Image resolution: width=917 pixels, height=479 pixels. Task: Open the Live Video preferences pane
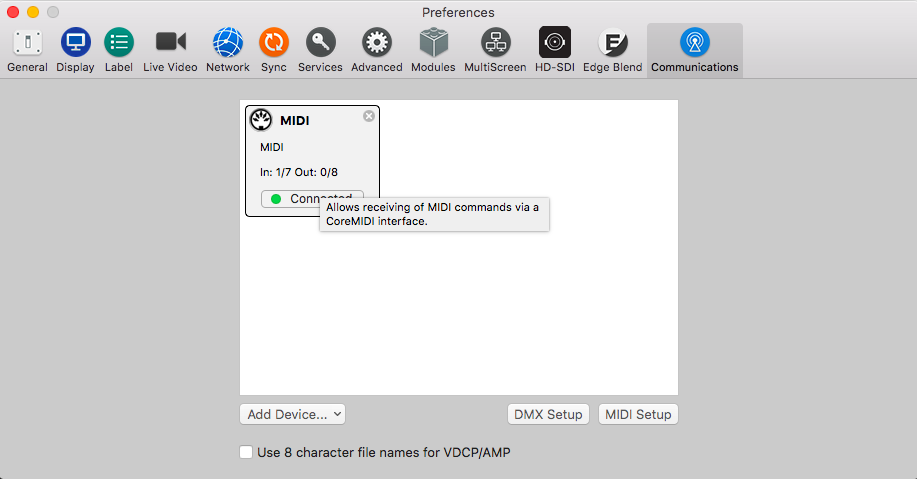[x=170, y=50]
